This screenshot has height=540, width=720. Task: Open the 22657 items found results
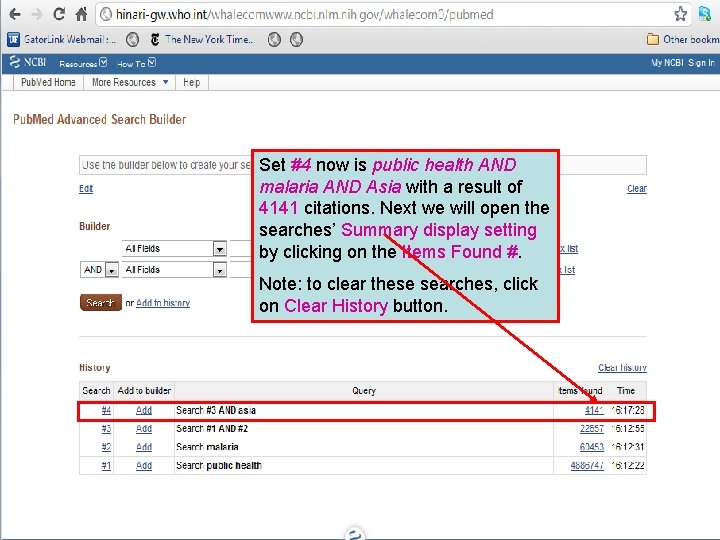(x=591, y=428)
